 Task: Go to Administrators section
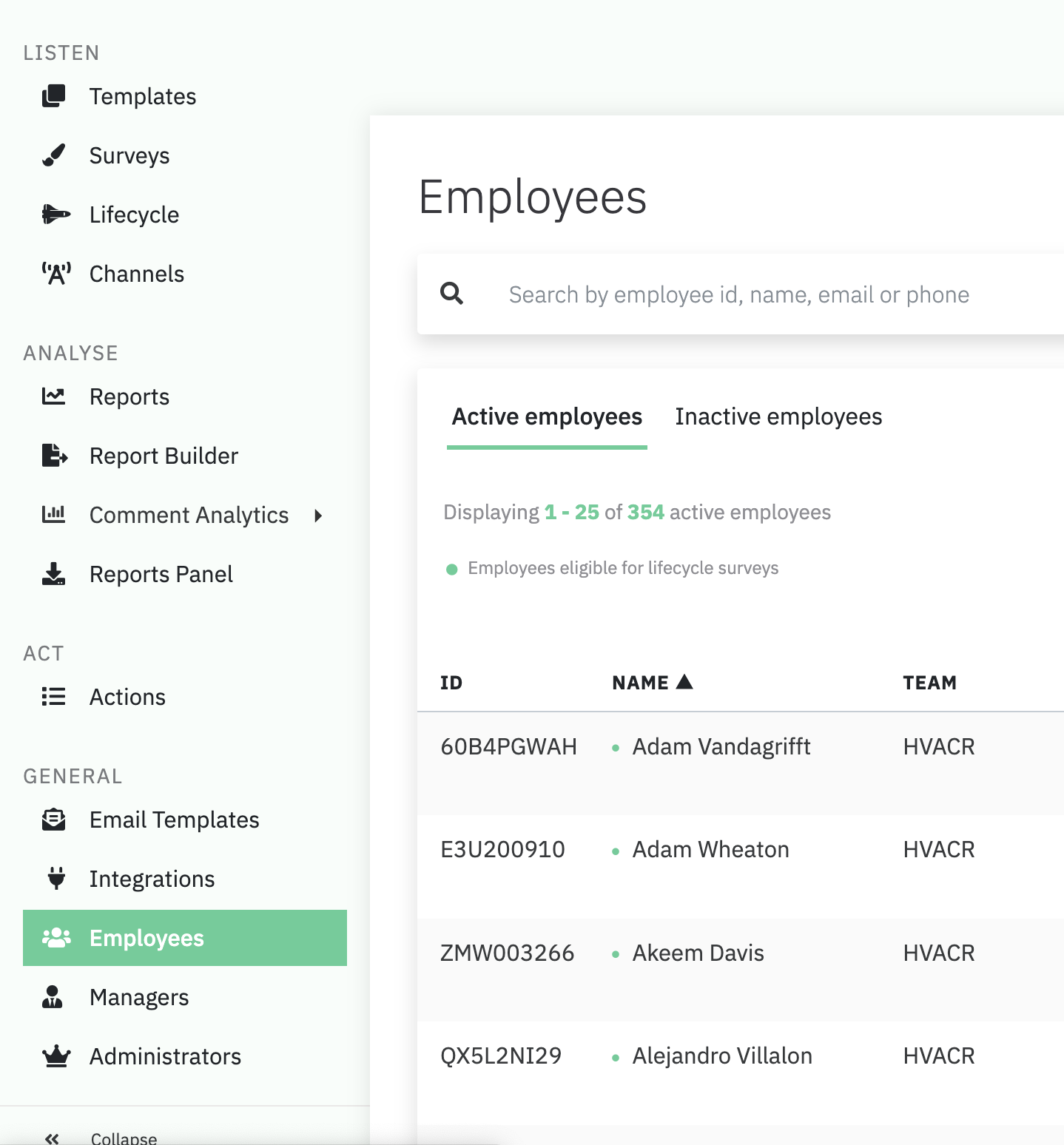(x=165, y=1056)
